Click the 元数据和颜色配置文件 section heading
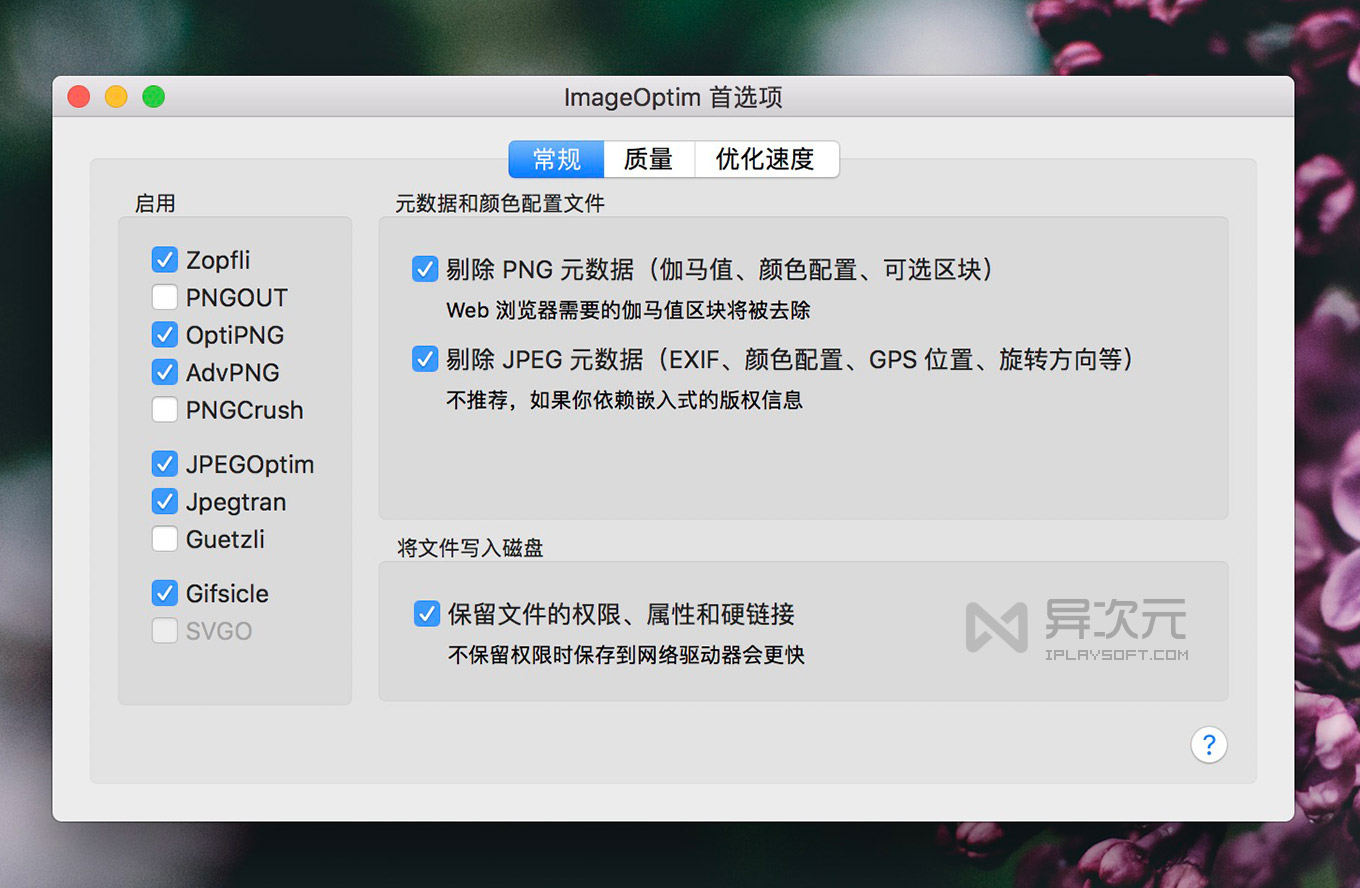The width and height of the screenshot is (1360, 888). [500, 203]
